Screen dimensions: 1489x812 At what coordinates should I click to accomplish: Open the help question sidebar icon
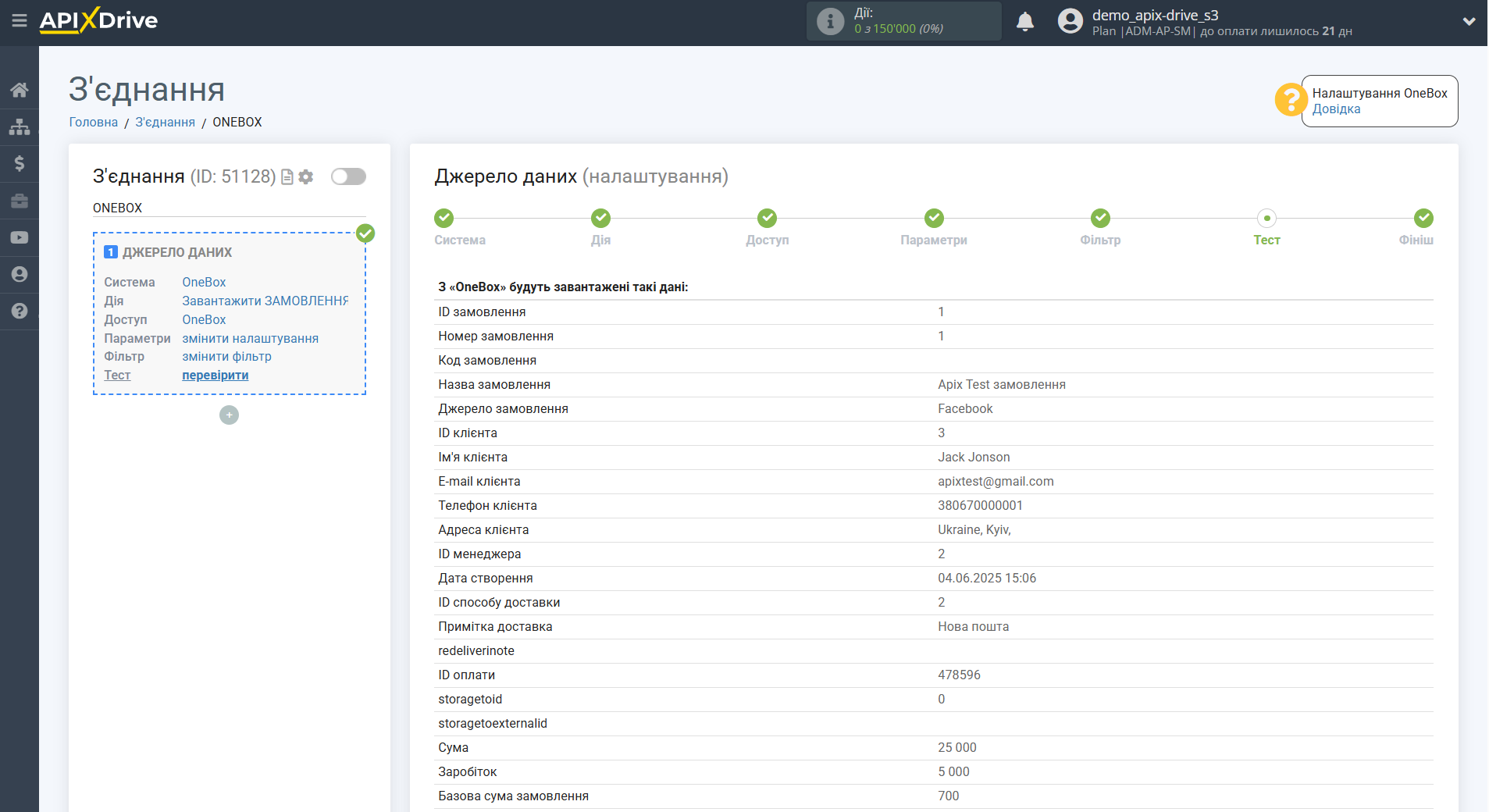tap(20, 311)
